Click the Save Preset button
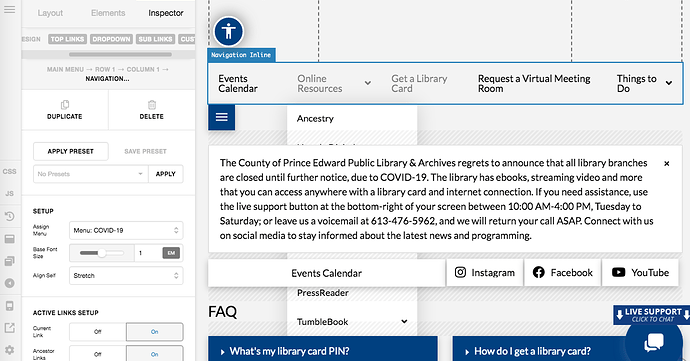The height and width of the screenshot is (361, 690). coord(145,151)
